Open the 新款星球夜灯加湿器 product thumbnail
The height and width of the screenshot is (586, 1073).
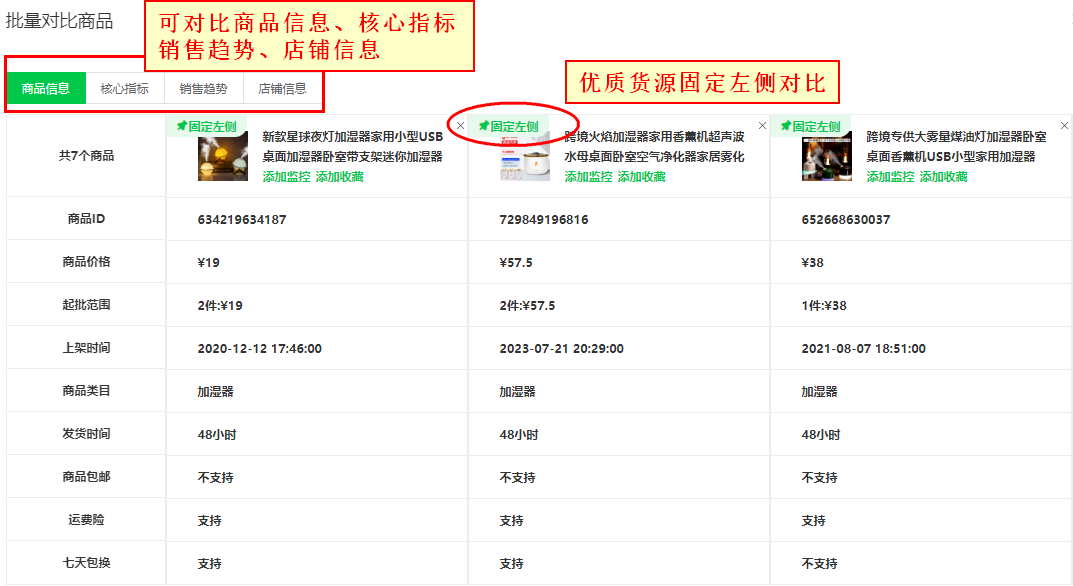(223, 157)
